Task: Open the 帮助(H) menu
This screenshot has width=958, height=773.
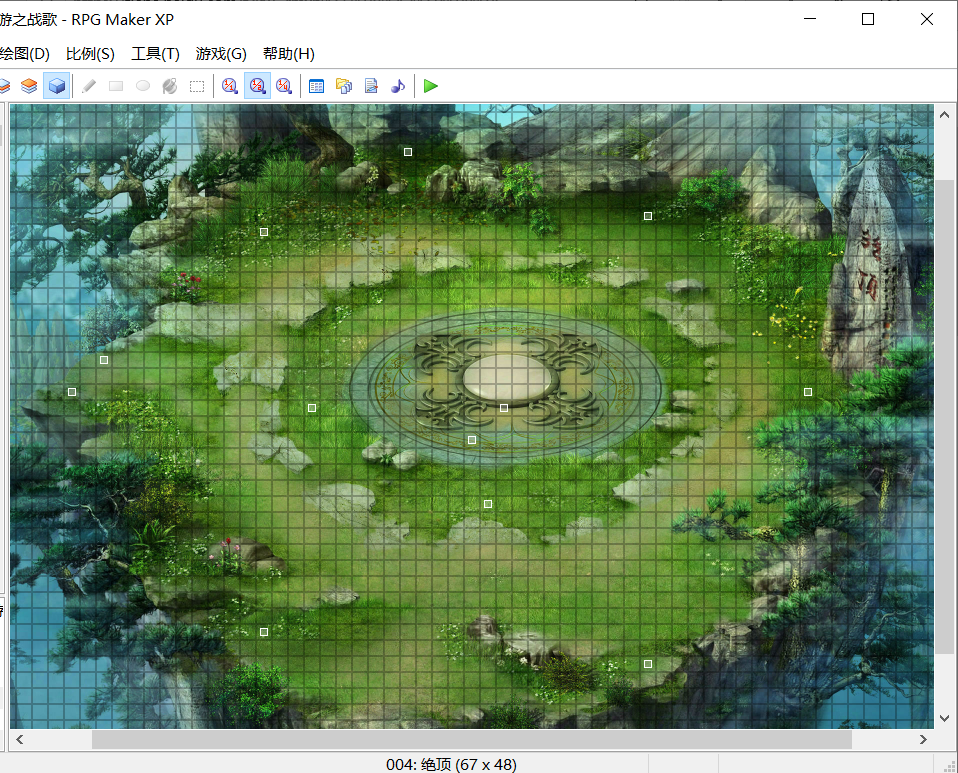Action: point(288,54)
